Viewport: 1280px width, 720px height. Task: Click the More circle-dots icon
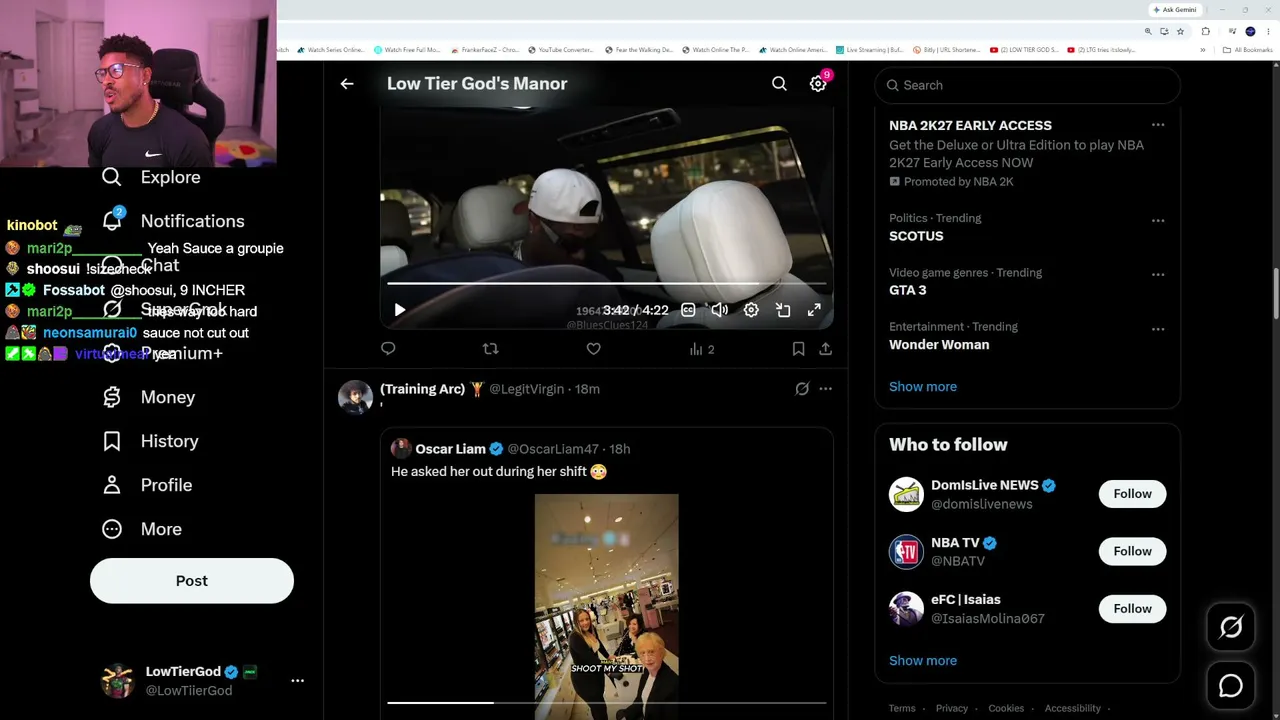pos(112,529)
